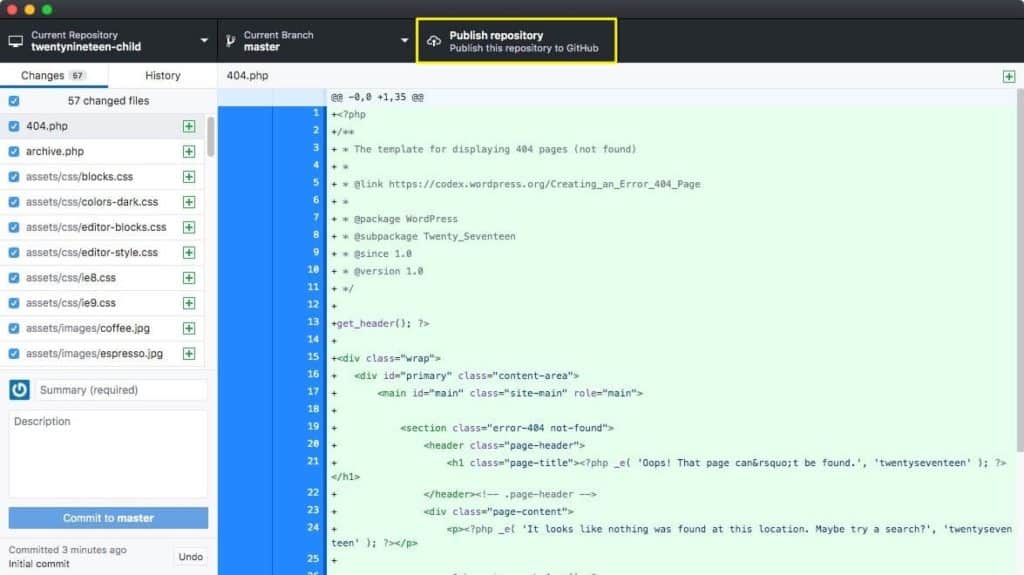The height and width of the screenshot is (575, 1024).
Task: Click the commit author avatar icon
Action: 19,390
